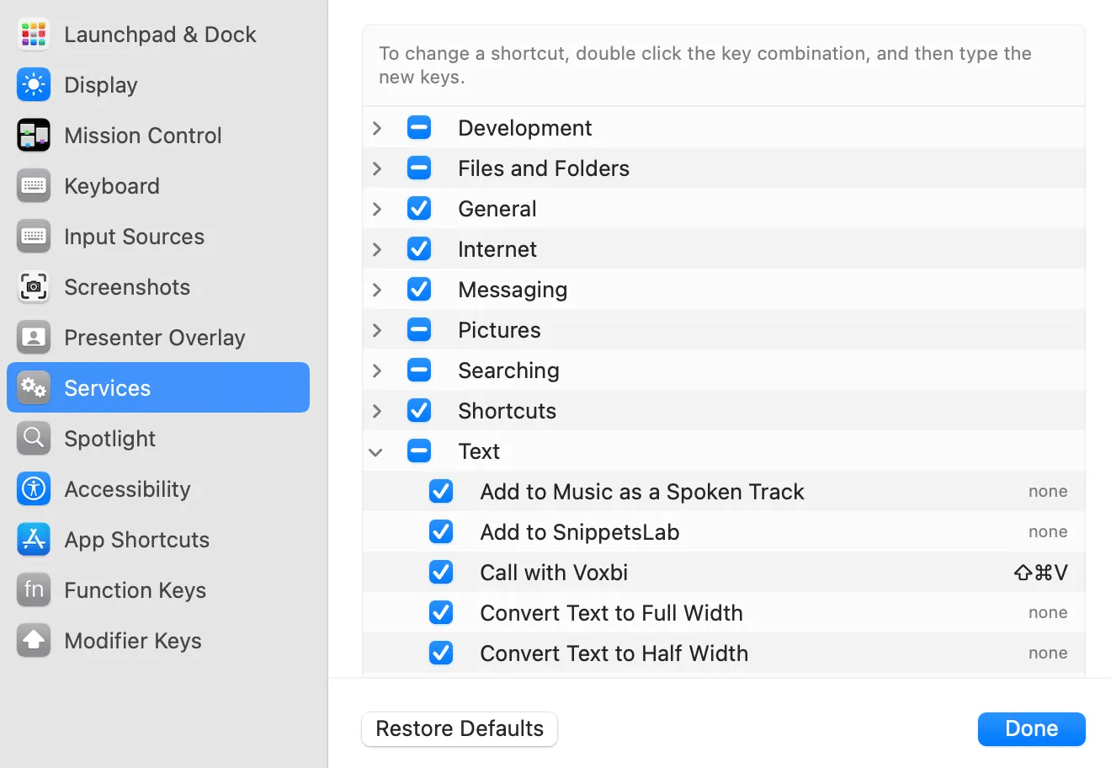
Task: Open Spotlight via magnifier icon
Action: [33, 438]
